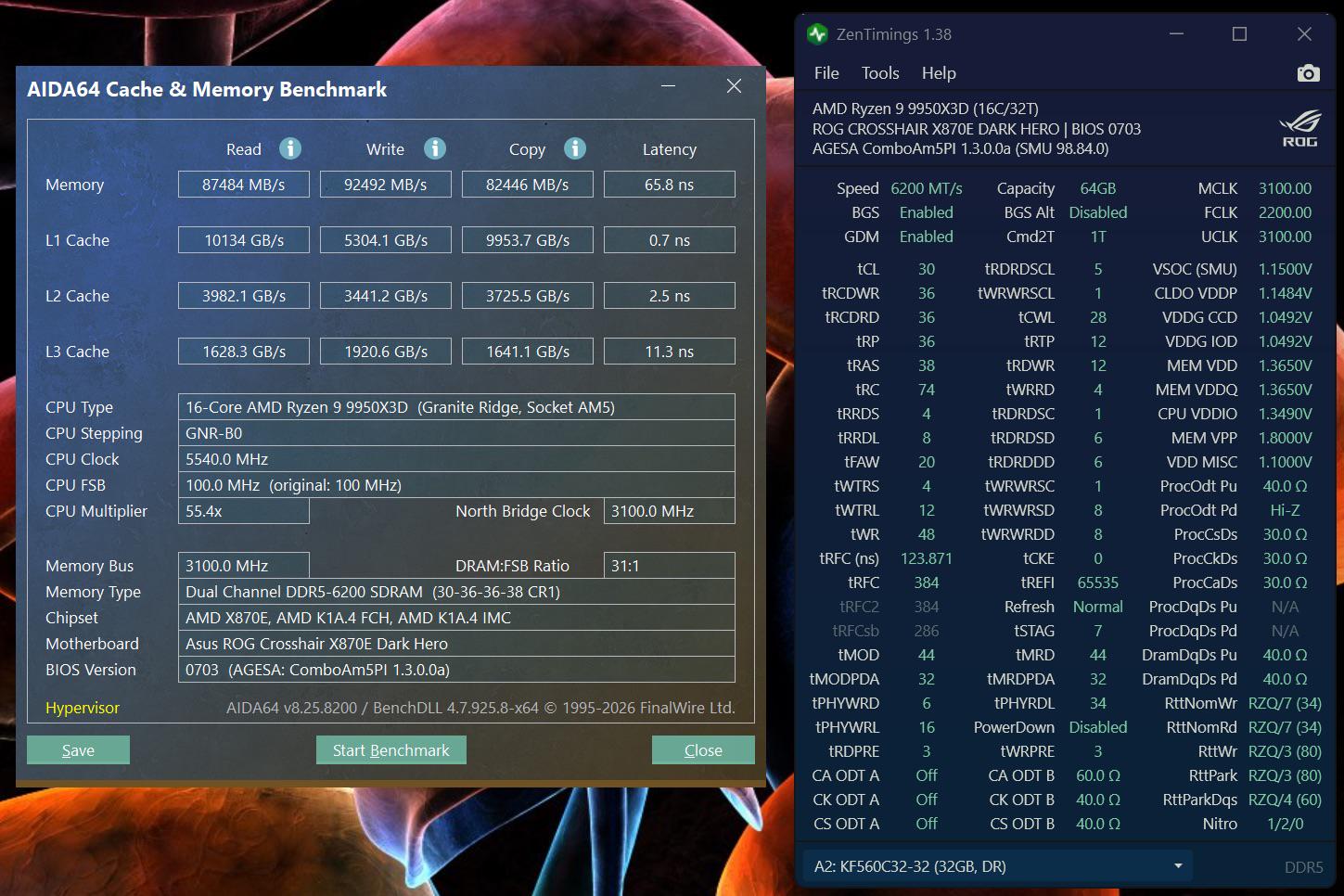Open the File menu in ZenTimings

826,73
